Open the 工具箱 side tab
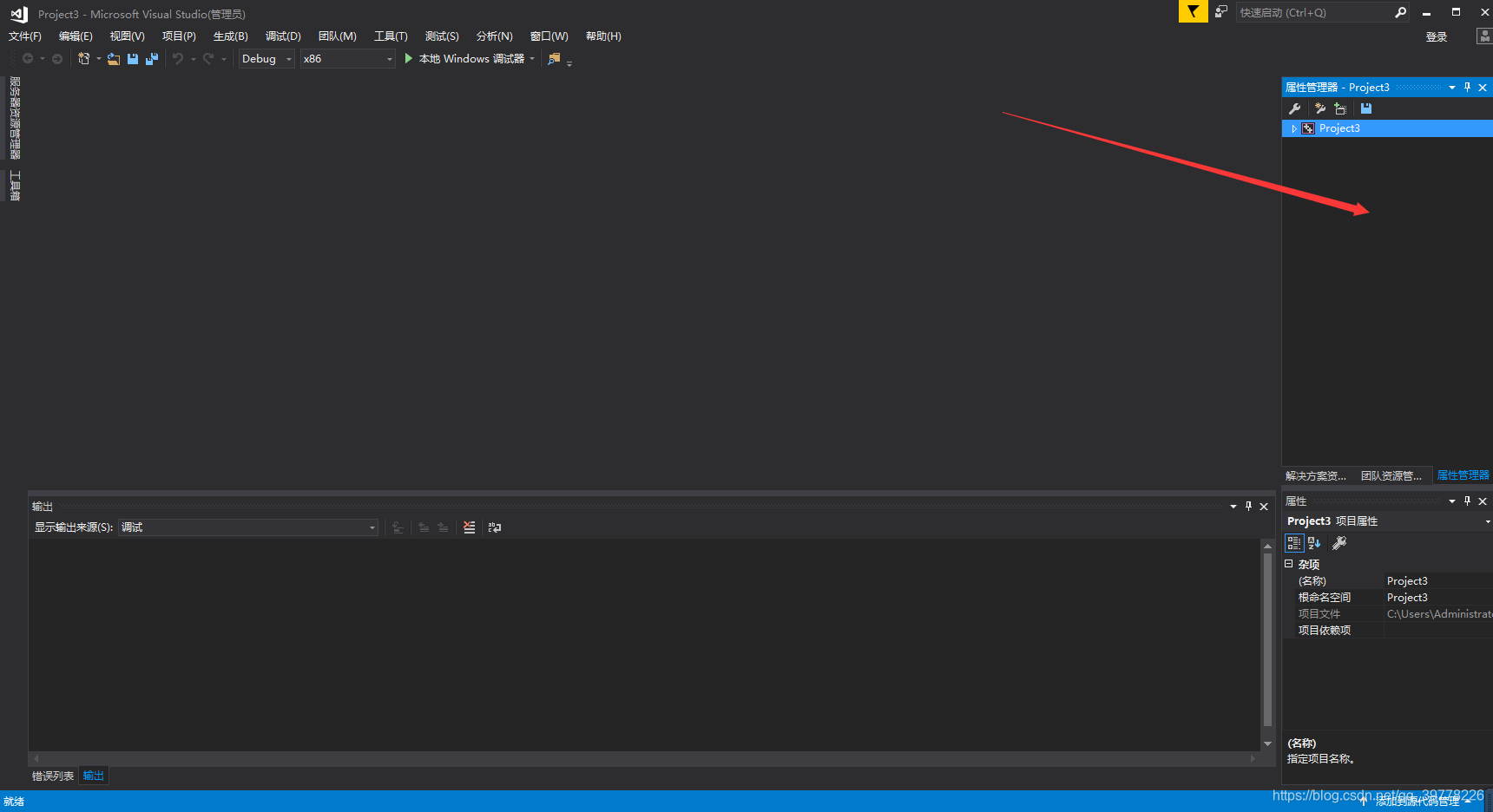The width and height of the screenshot is (1493, 812). [15, 186]
